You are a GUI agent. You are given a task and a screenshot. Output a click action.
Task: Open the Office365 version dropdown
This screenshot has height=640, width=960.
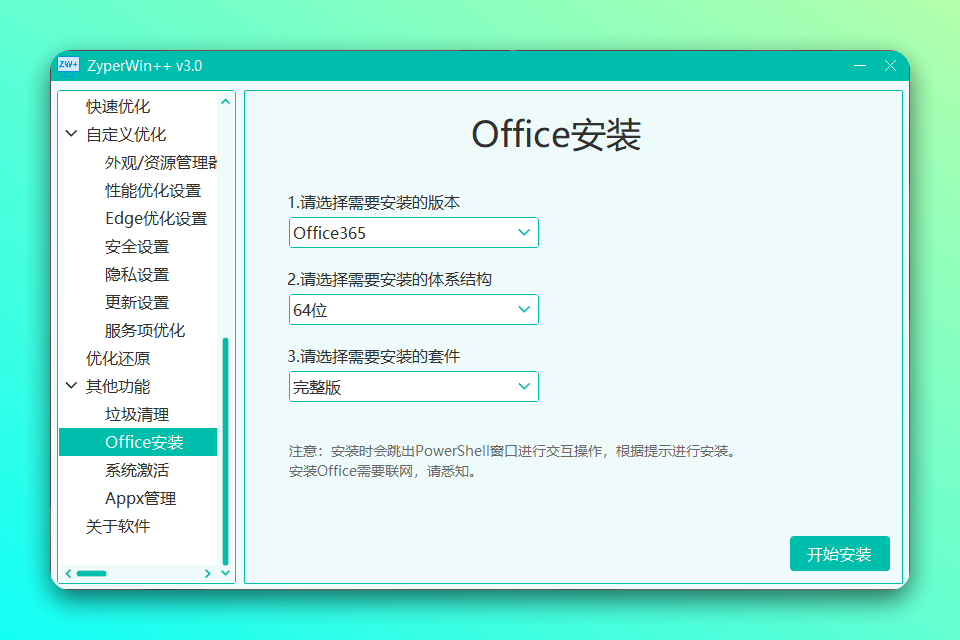pos(414,233)
